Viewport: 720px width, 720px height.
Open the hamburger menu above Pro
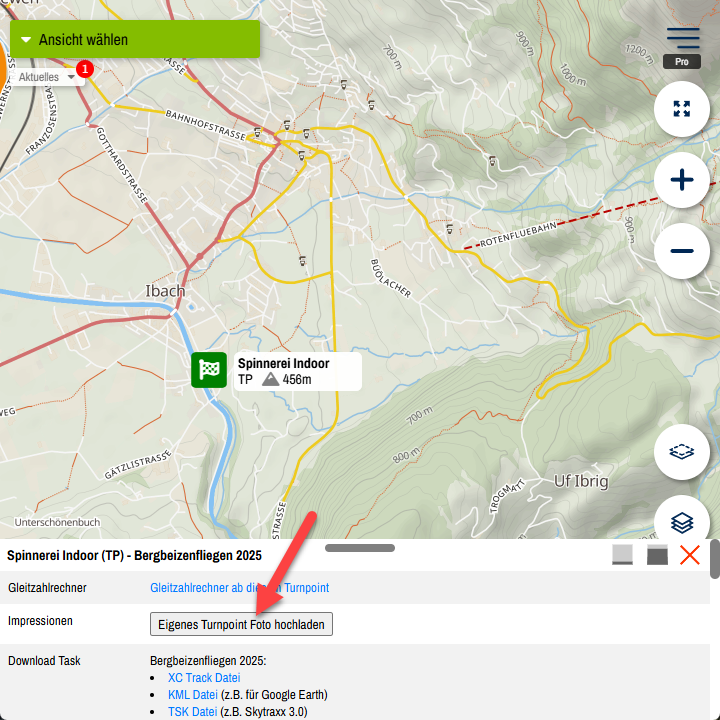[x=682, y=38]
